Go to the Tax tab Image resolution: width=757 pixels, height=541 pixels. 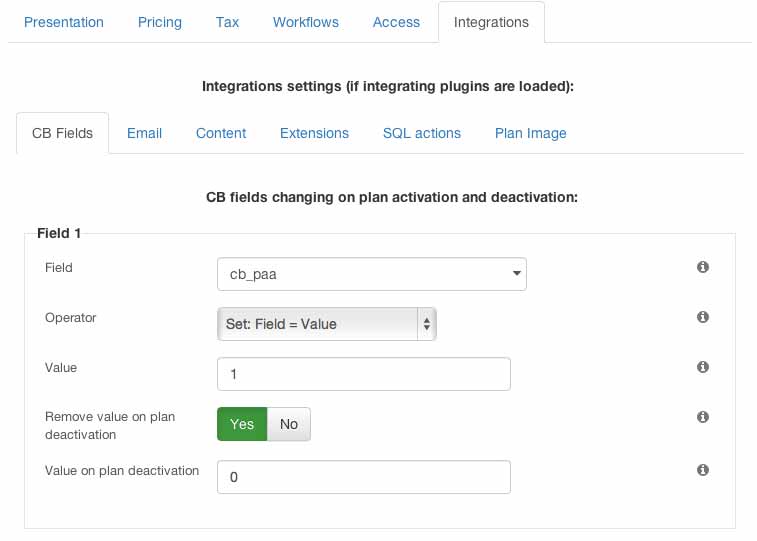pos(227,22)
